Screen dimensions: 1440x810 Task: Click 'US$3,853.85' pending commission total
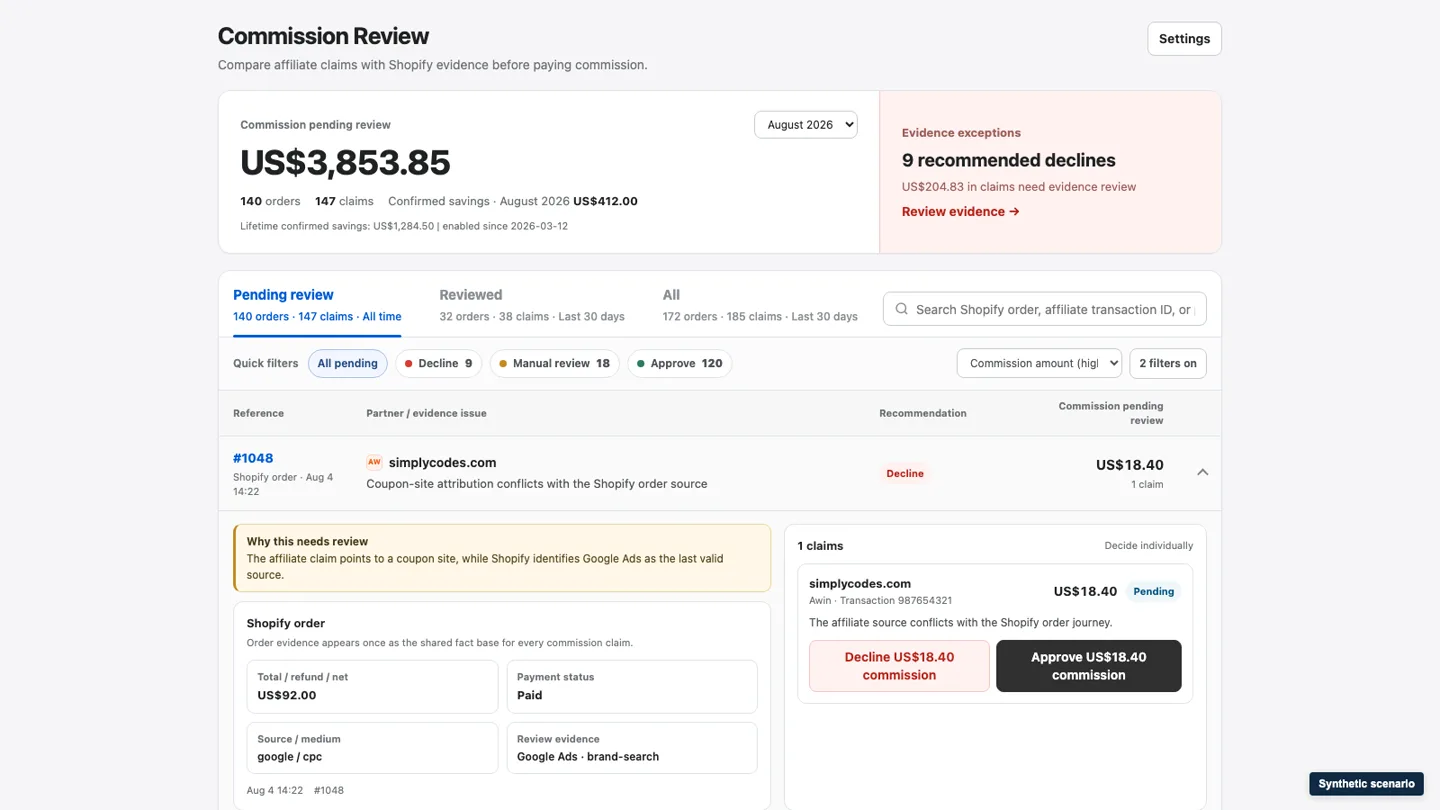tap(345, 162)
